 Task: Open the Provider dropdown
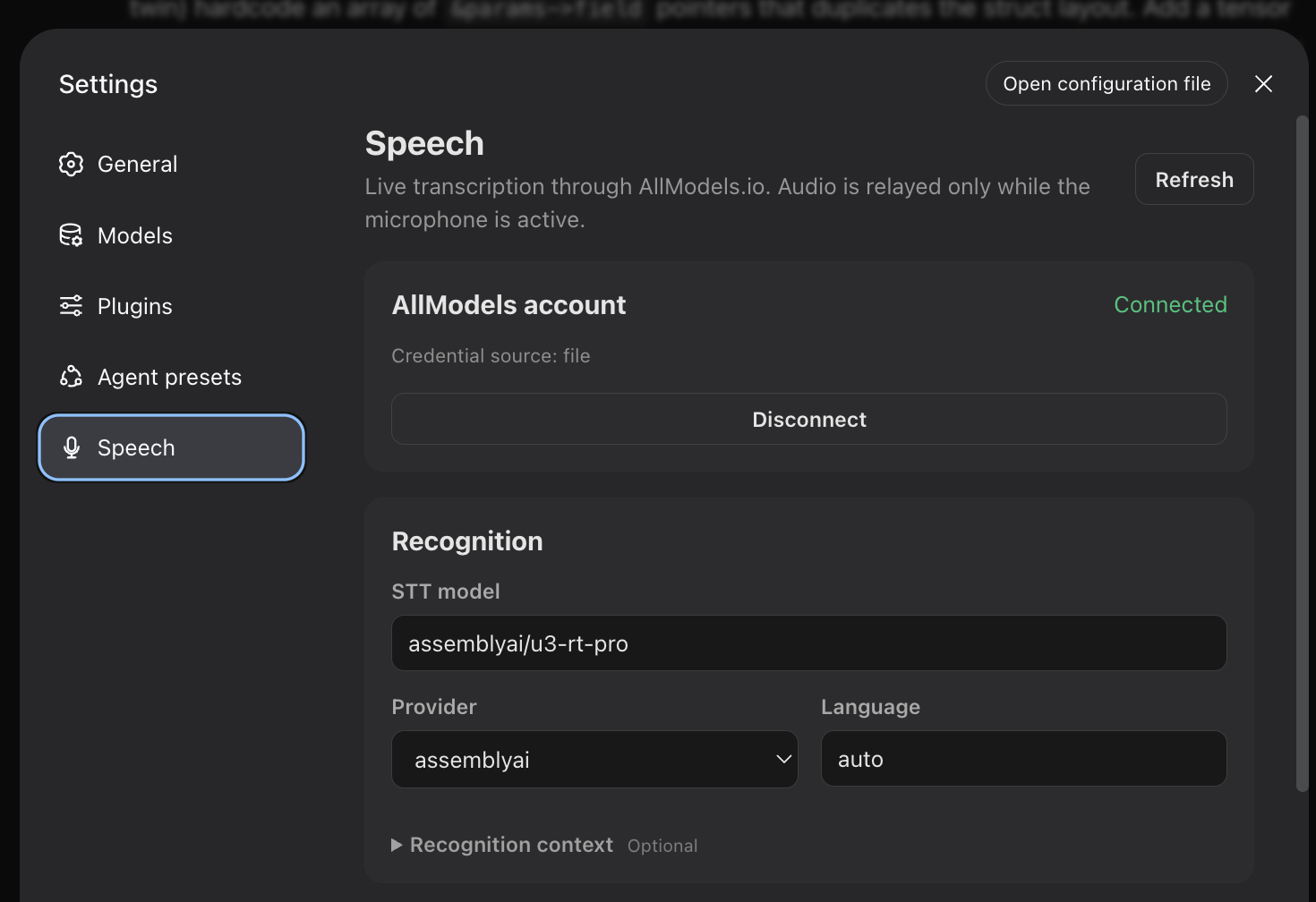pos(594,760)
